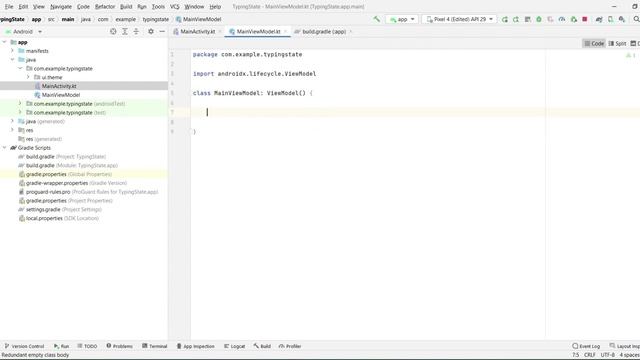Expand the ui.theme package

click(x=28, y=77)
